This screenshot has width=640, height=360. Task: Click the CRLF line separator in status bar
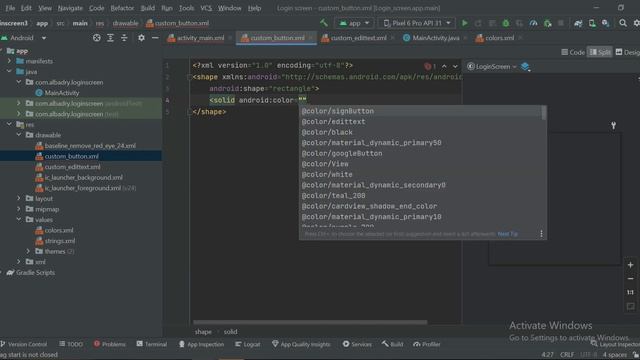pos(567,355)
